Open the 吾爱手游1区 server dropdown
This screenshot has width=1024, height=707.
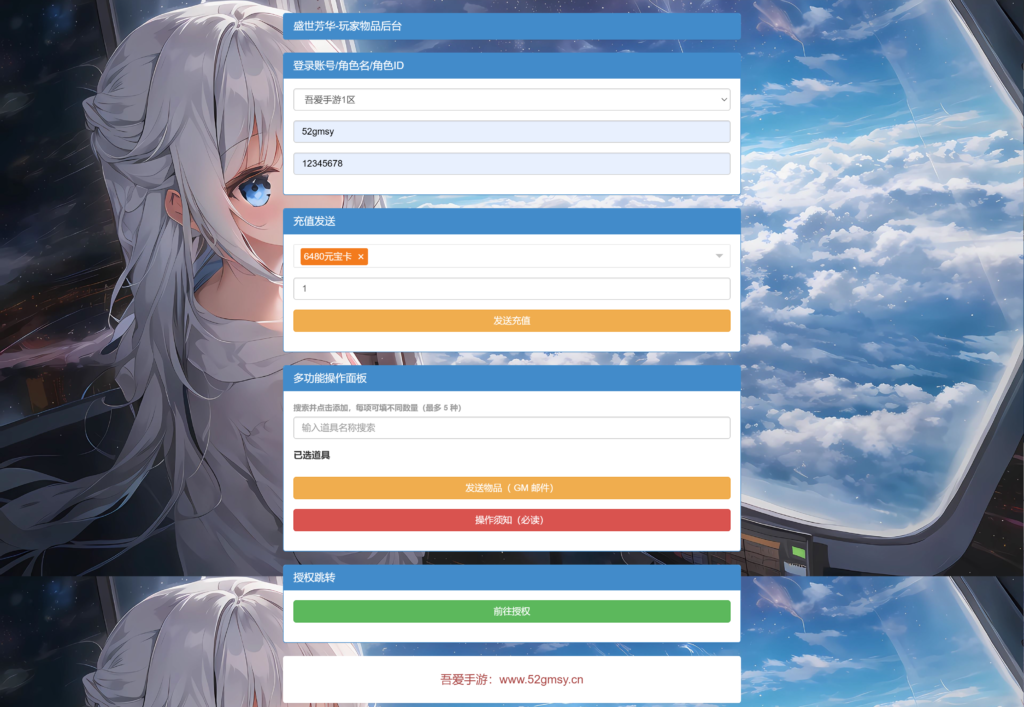(x=511, y=100)
